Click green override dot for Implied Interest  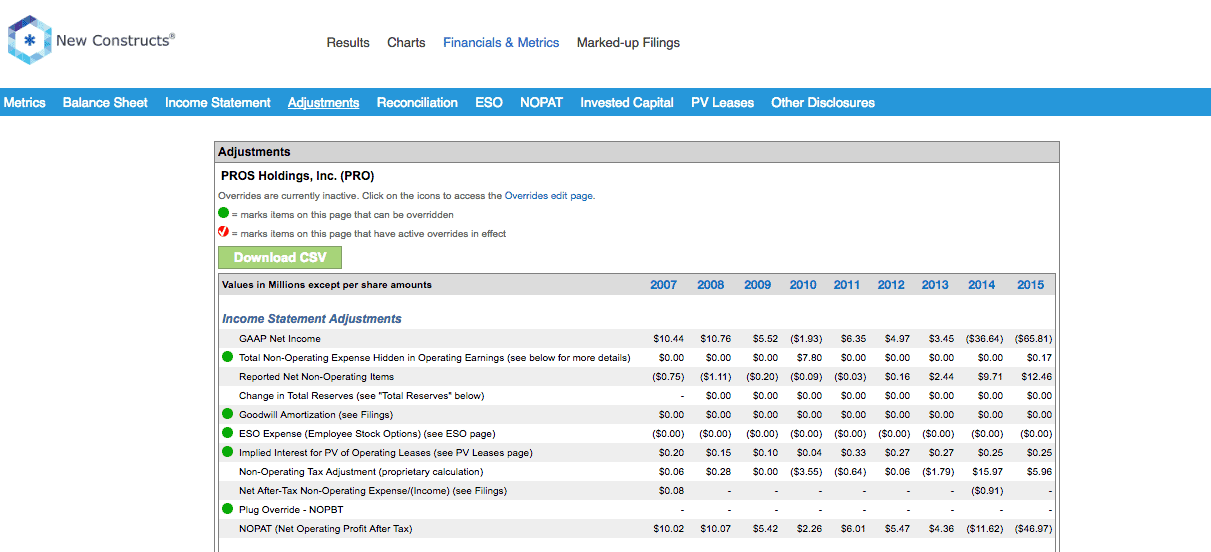227,452
